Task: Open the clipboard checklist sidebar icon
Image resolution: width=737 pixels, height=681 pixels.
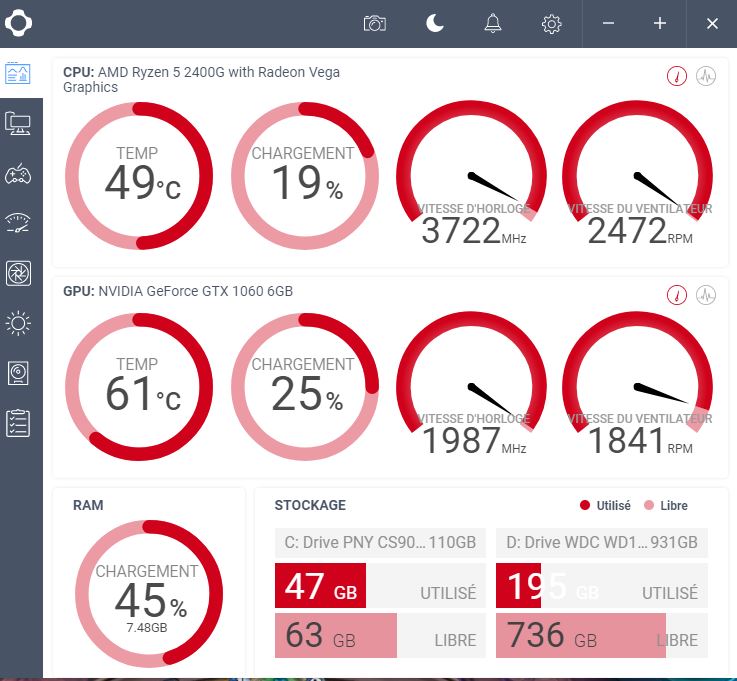Action: coord(18,422)
